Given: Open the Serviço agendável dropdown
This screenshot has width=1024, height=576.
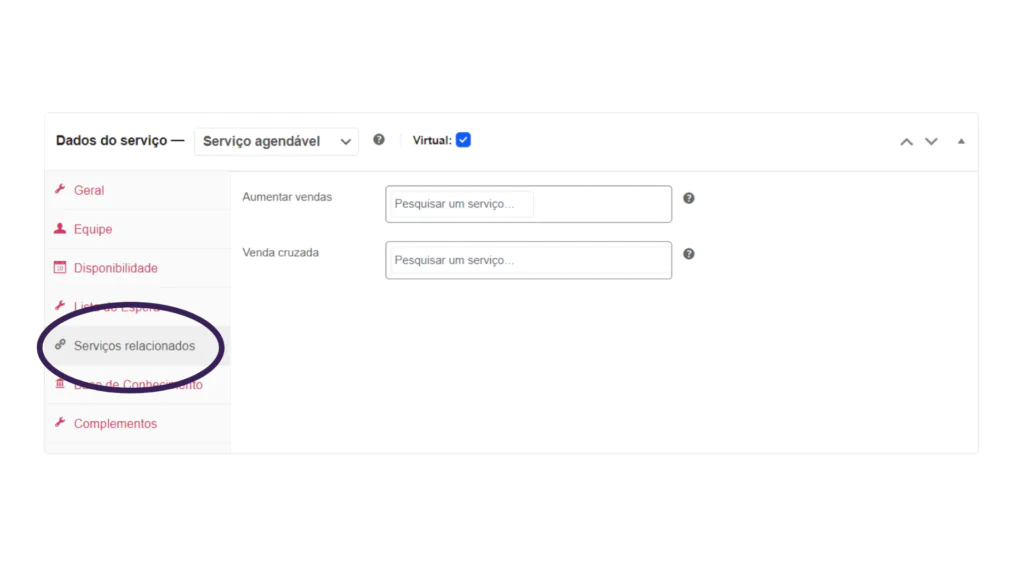Looking at the screenshot, I should 276,141.
